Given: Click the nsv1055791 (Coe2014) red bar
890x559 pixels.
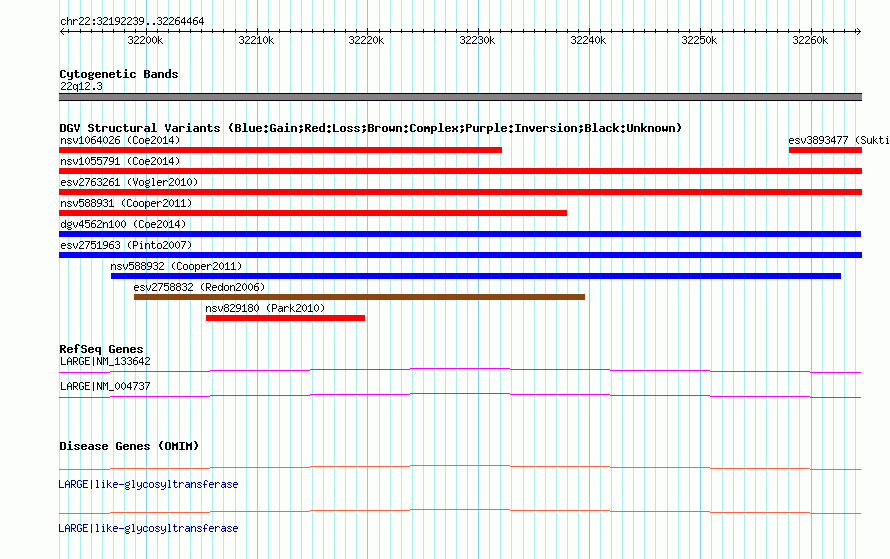Looking at the screenshot, I should [x=460, y=171].
